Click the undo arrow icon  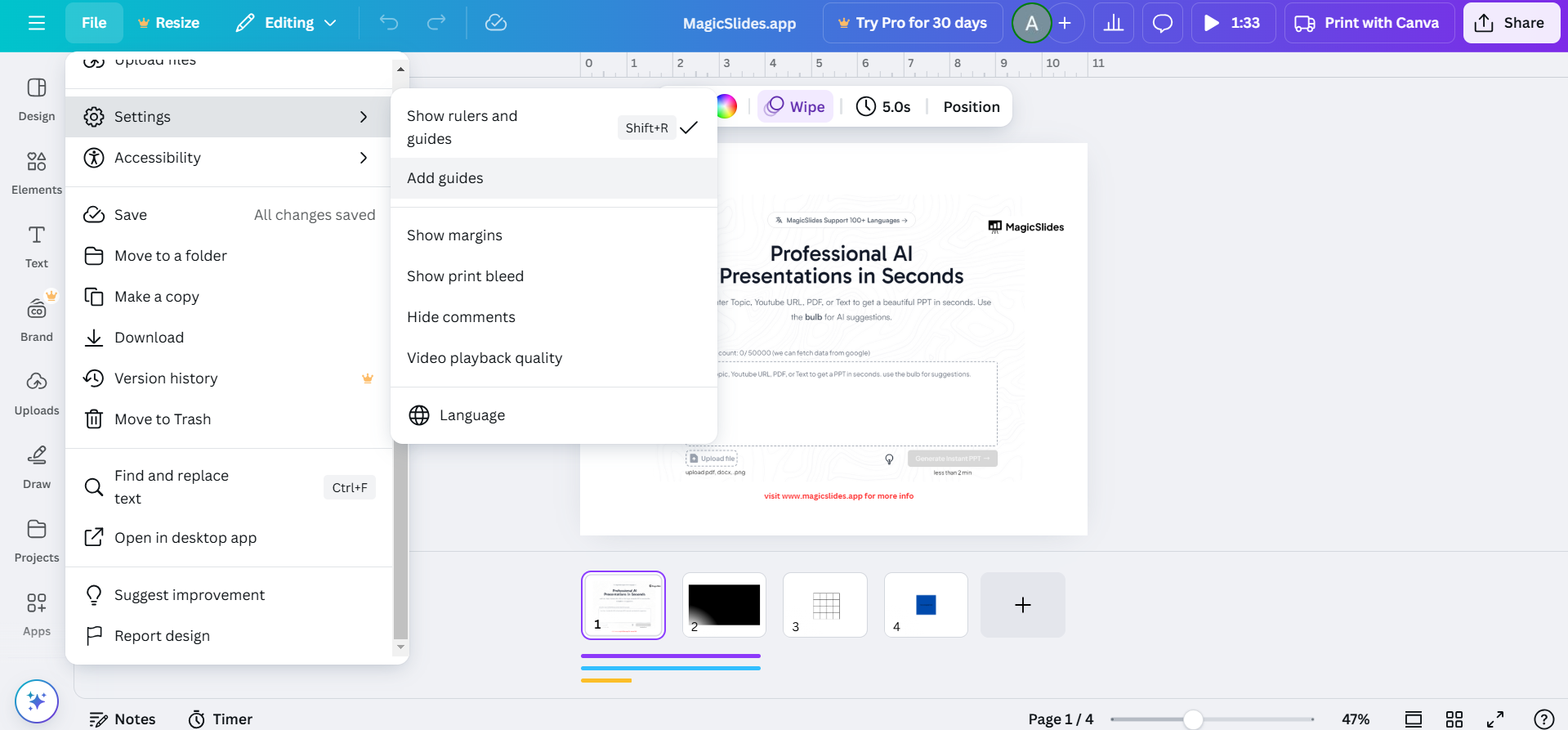click(x=389, y=23)
